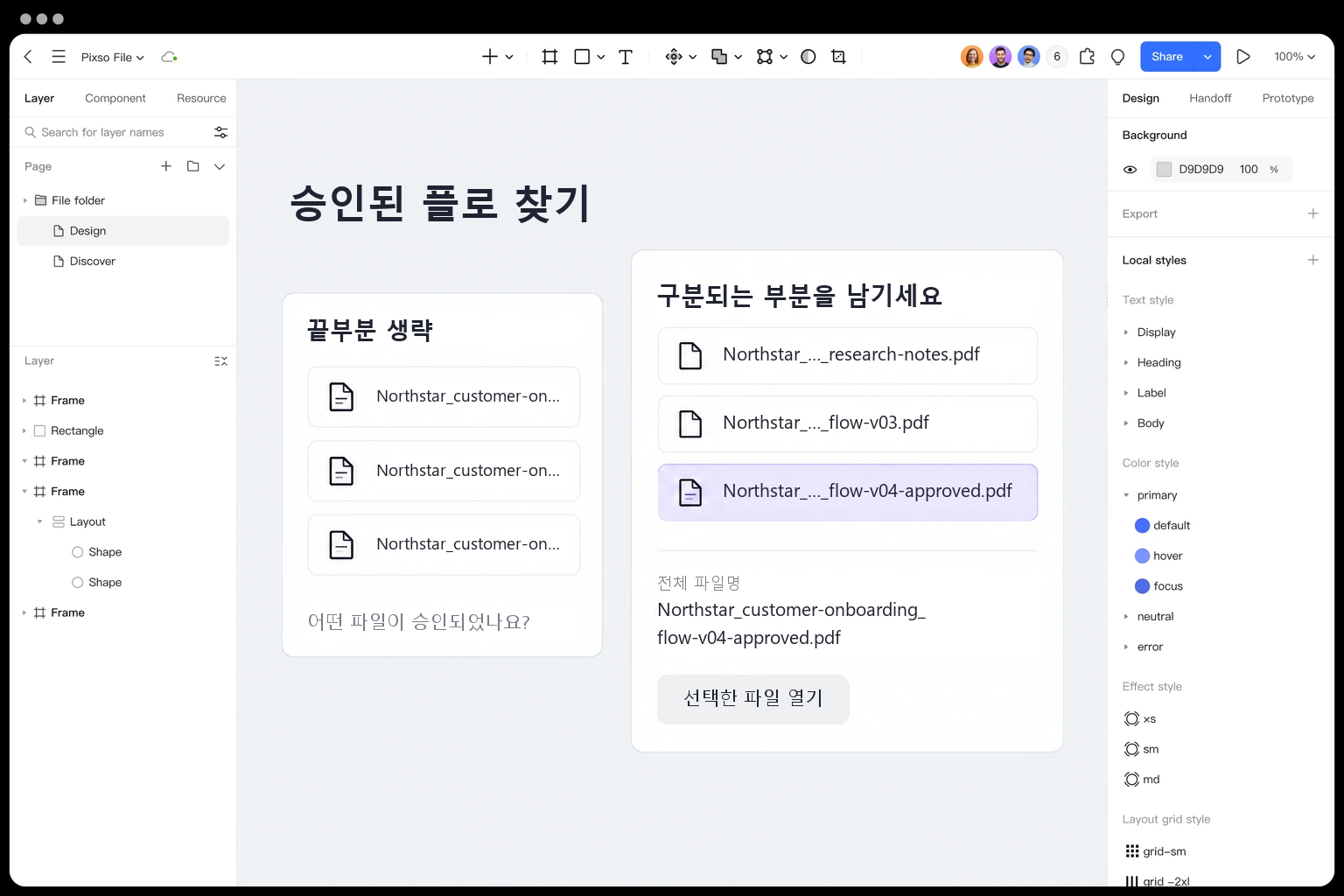Select the Northstar_..._research-notes.pdf file row
The height and width of the screenshot is (896, 1344).
pyautogui.click(x=848, y=355)
